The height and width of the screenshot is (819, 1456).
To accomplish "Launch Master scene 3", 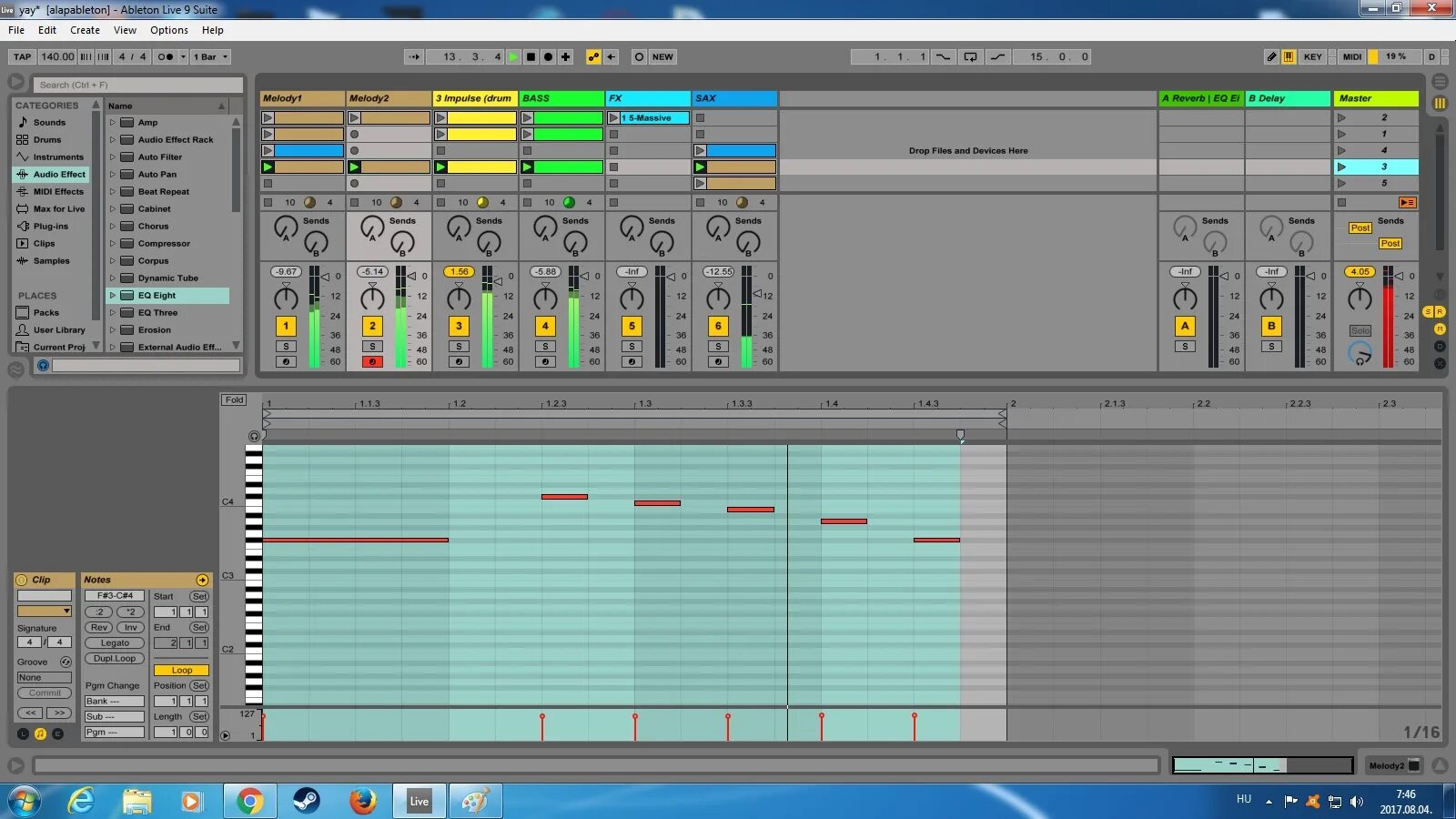I will [1341, 167].
